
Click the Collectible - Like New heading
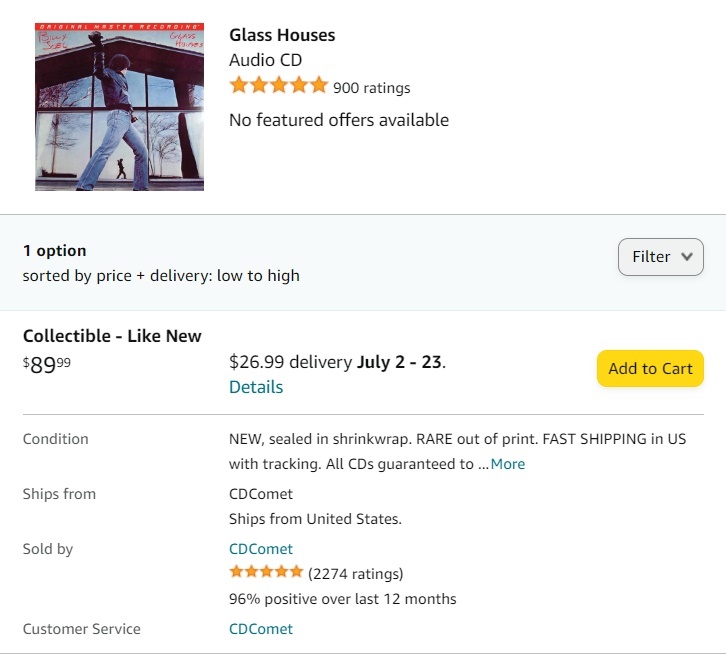click(112, 336)
